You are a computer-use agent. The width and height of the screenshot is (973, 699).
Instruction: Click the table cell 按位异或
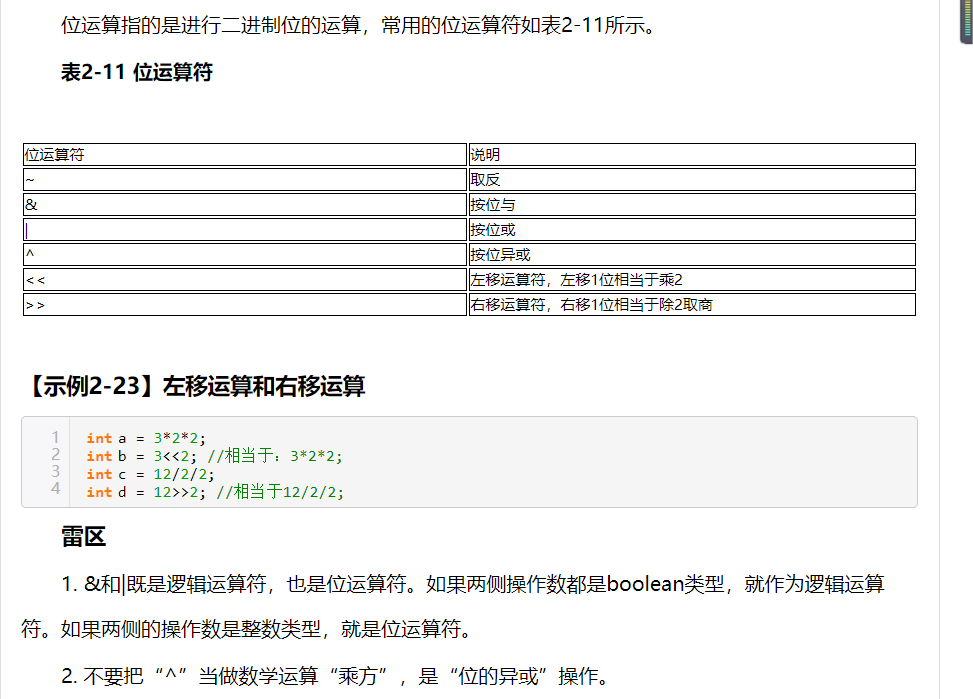692,255
